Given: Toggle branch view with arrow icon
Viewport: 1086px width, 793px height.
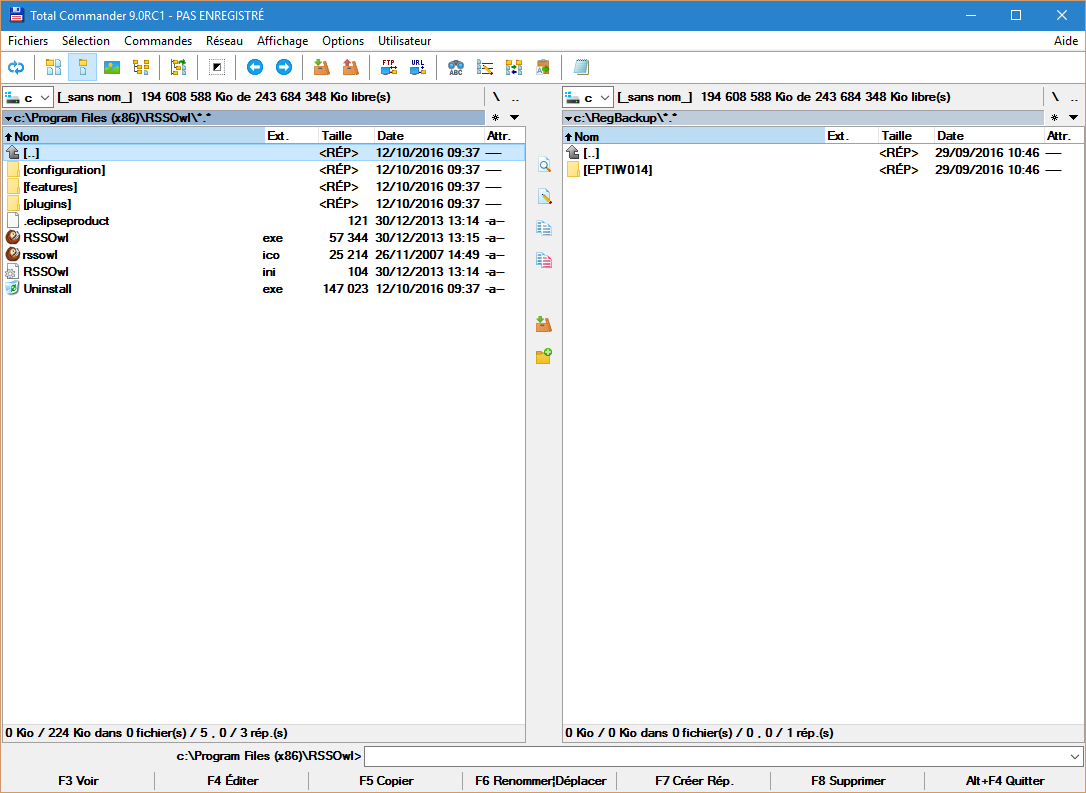Looking at the screenshot, I should coord(179,67).
